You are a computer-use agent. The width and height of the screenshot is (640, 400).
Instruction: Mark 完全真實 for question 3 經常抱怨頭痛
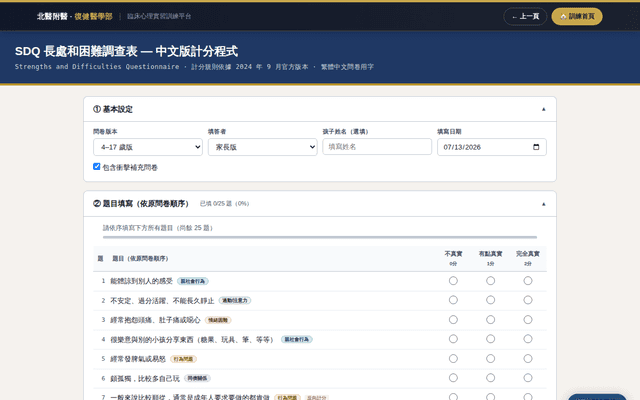click(x=528, y=320)
